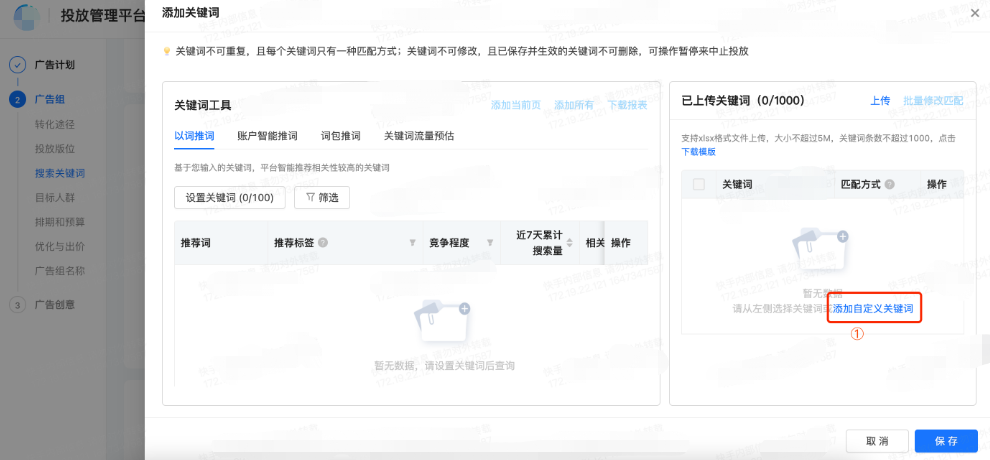
Task: Click the 设置关键词 (0/100) button
Action: [230, 198]
